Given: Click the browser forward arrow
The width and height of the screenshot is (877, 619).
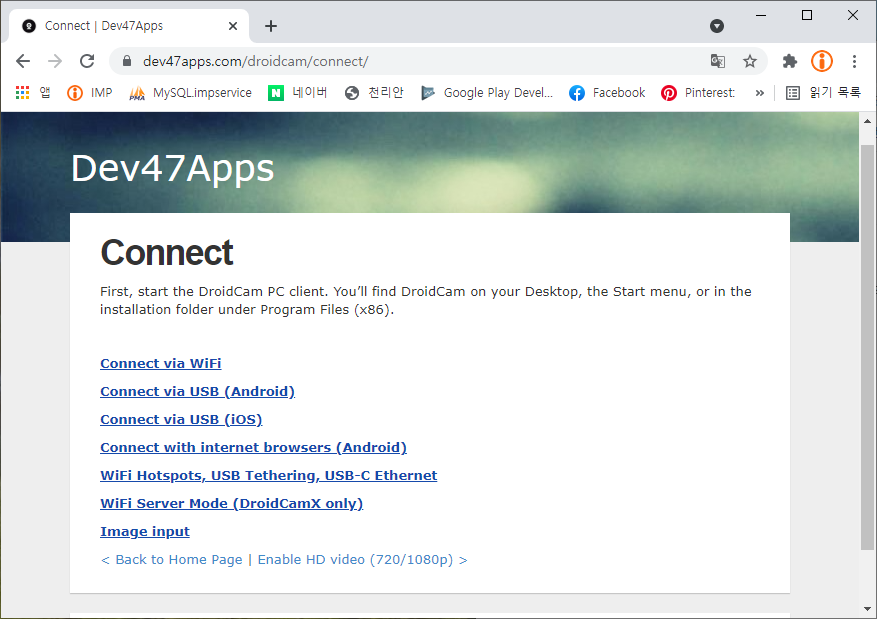Looking at the screenshot, I should pos(55,61).
